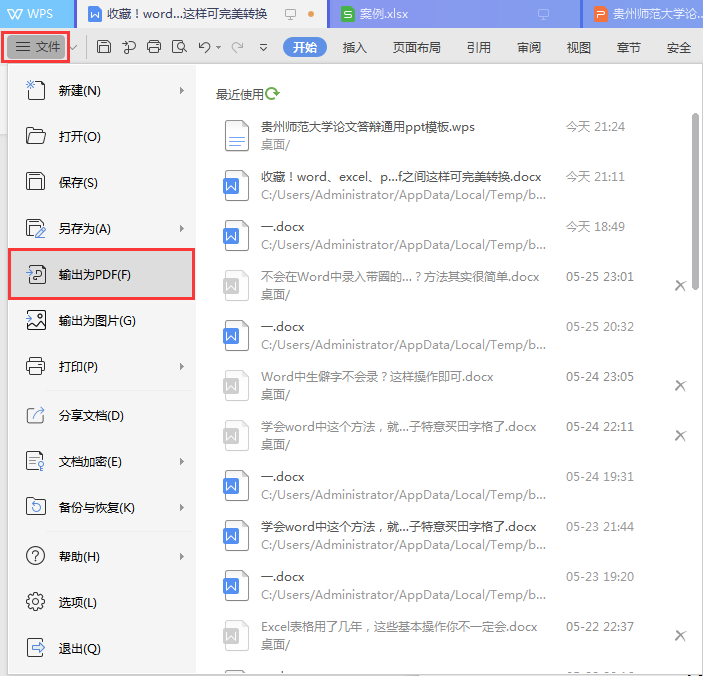Select 打印(P) menu item

(x=101, y=367)
